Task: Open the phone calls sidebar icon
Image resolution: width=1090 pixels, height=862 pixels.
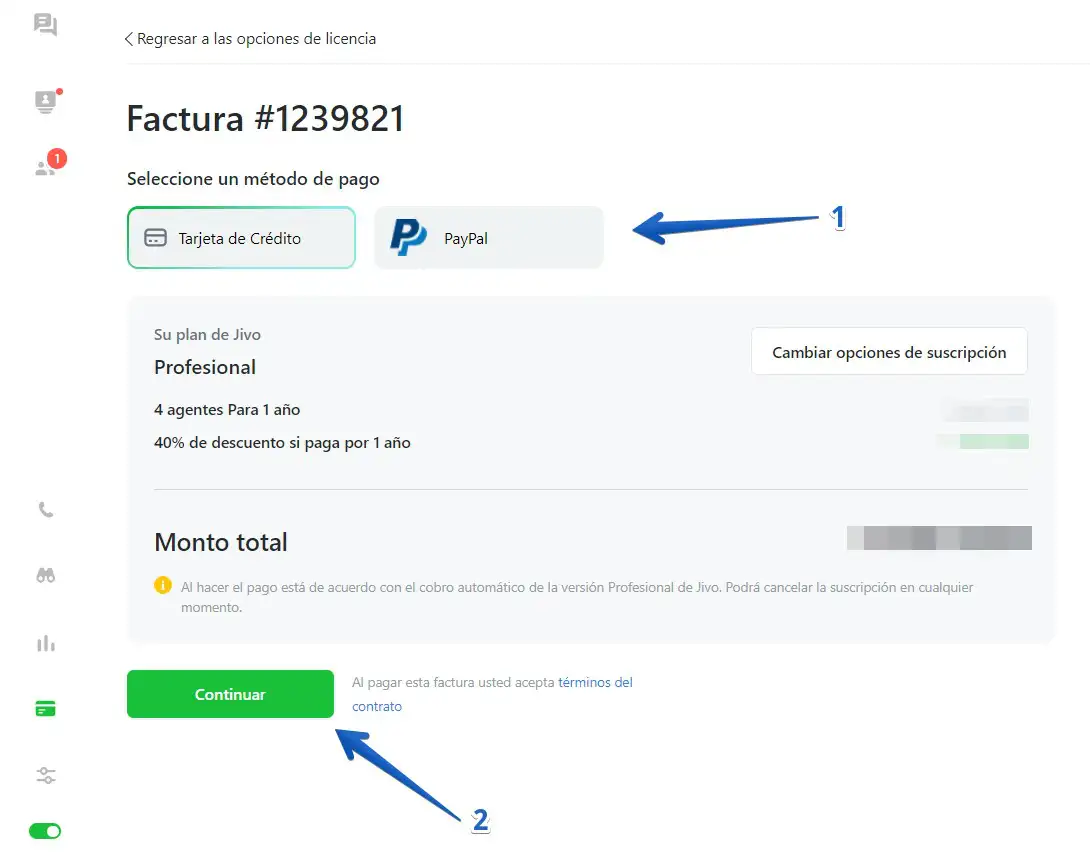Action: (46, 510)
